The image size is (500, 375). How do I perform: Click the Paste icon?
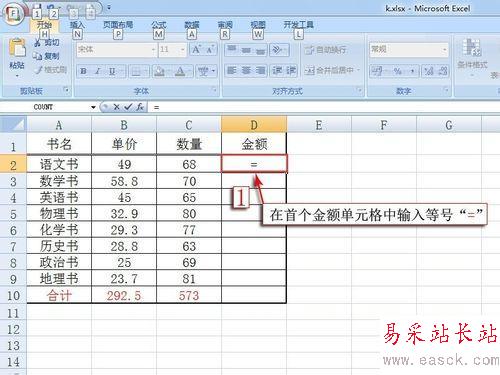point(17,48)
